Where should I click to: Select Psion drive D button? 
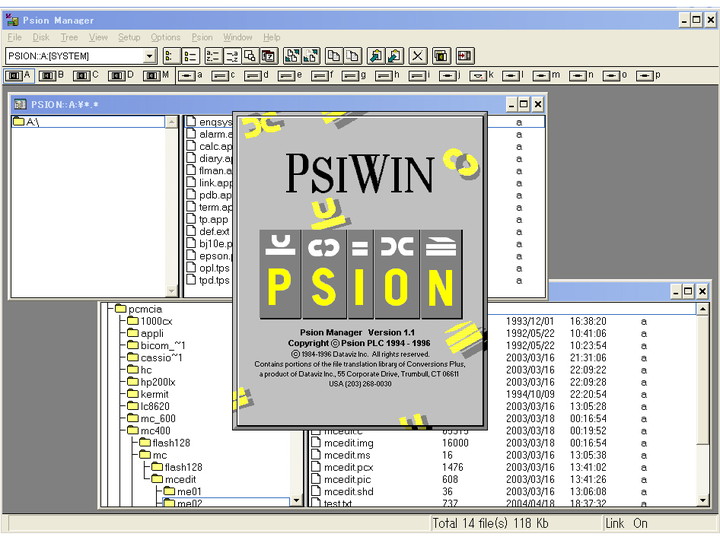coord(121,75)
